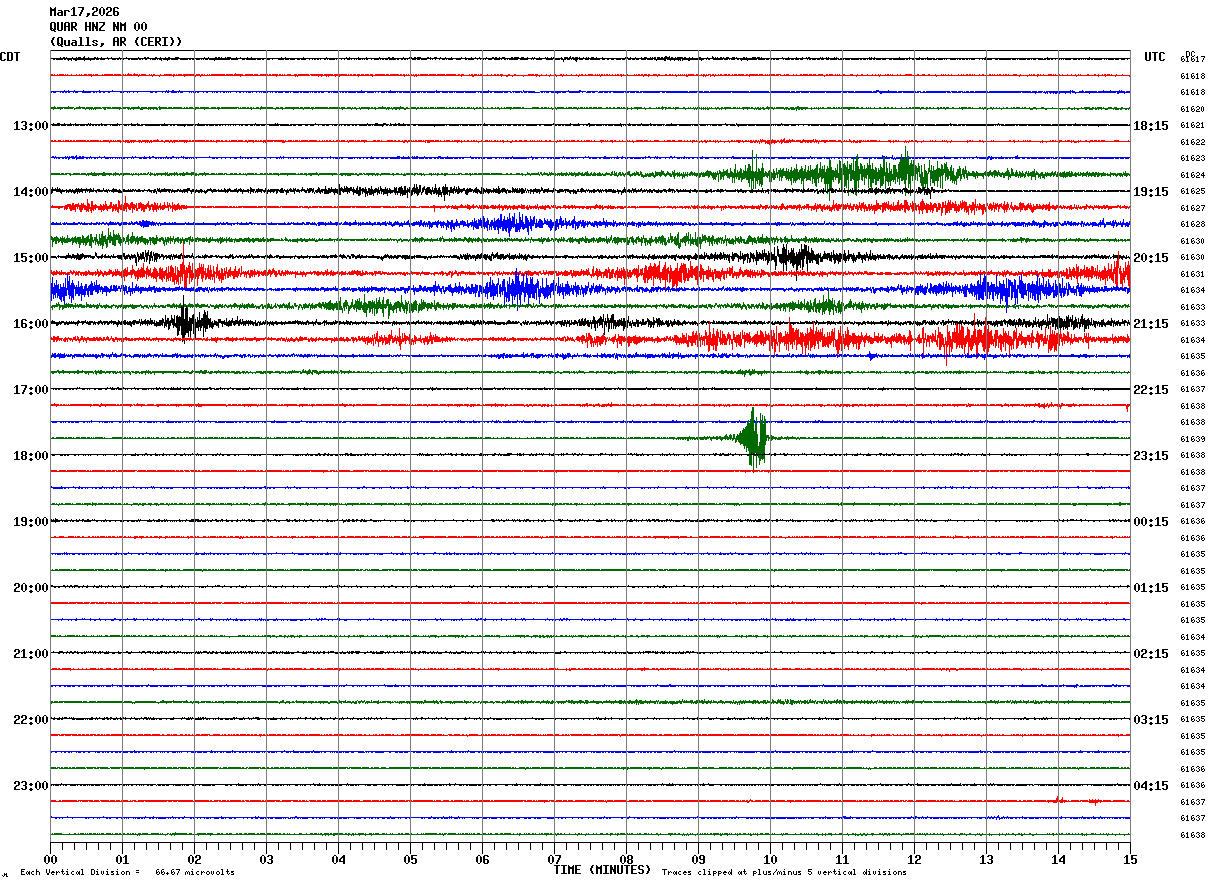Click the CDT timezone label
The image size is (1210, 886).
[10, 57]
